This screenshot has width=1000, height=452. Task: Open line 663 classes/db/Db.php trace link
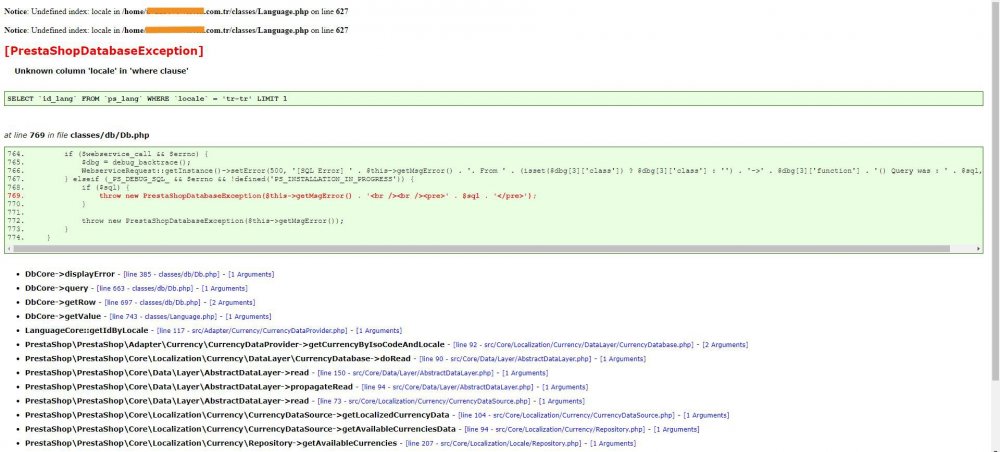coord(145,288)
